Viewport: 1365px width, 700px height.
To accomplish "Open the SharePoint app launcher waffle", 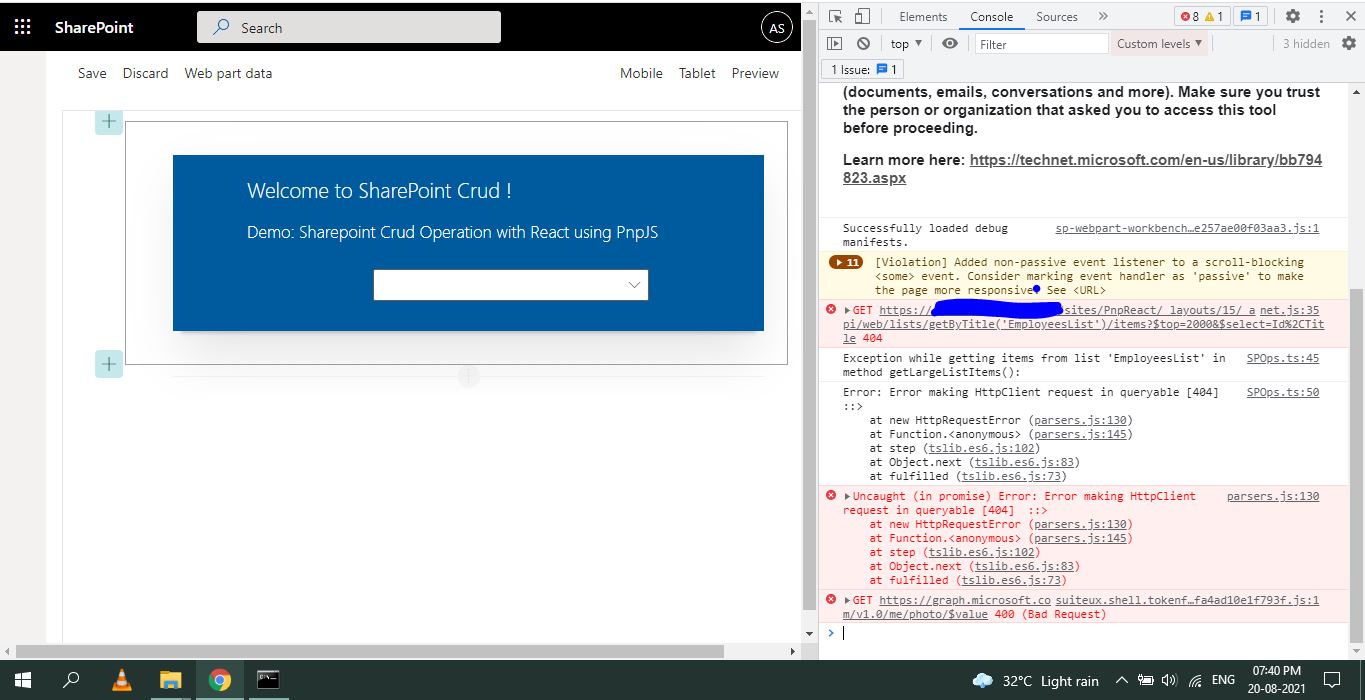I will 22,26.
